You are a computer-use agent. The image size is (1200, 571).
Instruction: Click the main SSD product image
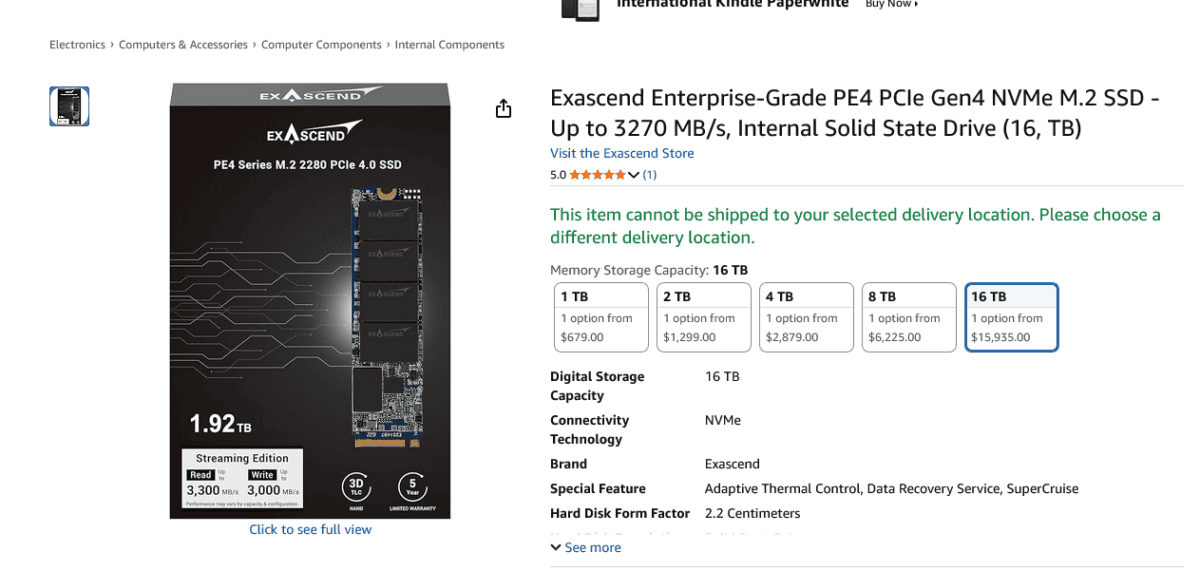coord(310,300)
